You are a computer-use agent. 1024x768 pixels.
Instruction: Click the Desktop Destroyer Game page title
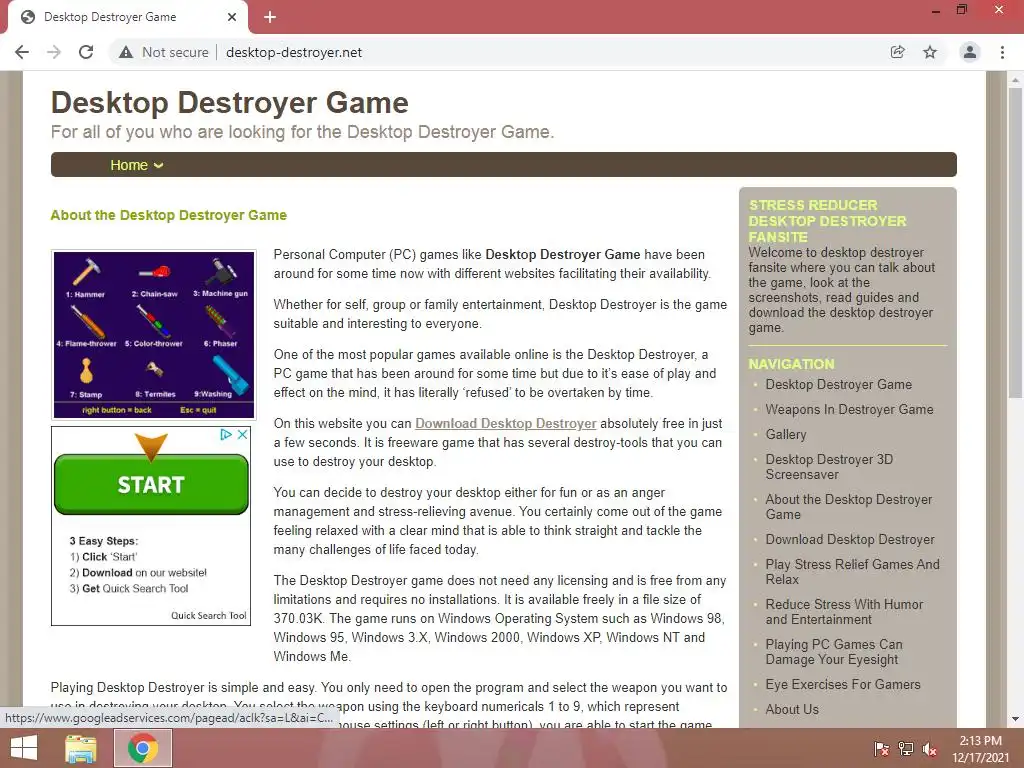click(x=230, y=103)
